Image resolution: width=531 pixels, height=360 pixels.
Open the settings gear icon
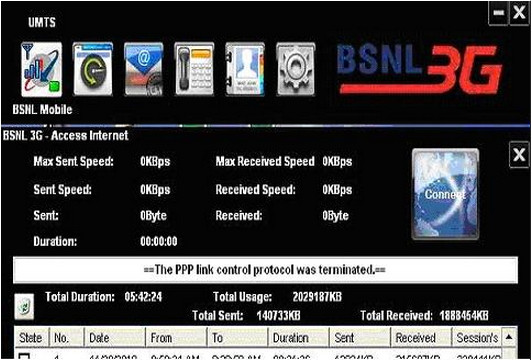tap(295, 69)
